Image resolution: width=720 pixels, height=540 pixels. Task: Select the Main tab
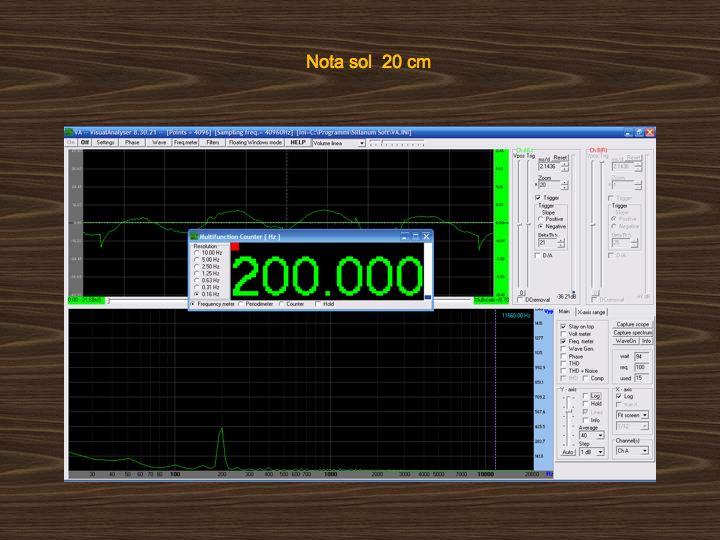[x=564, y=313]
